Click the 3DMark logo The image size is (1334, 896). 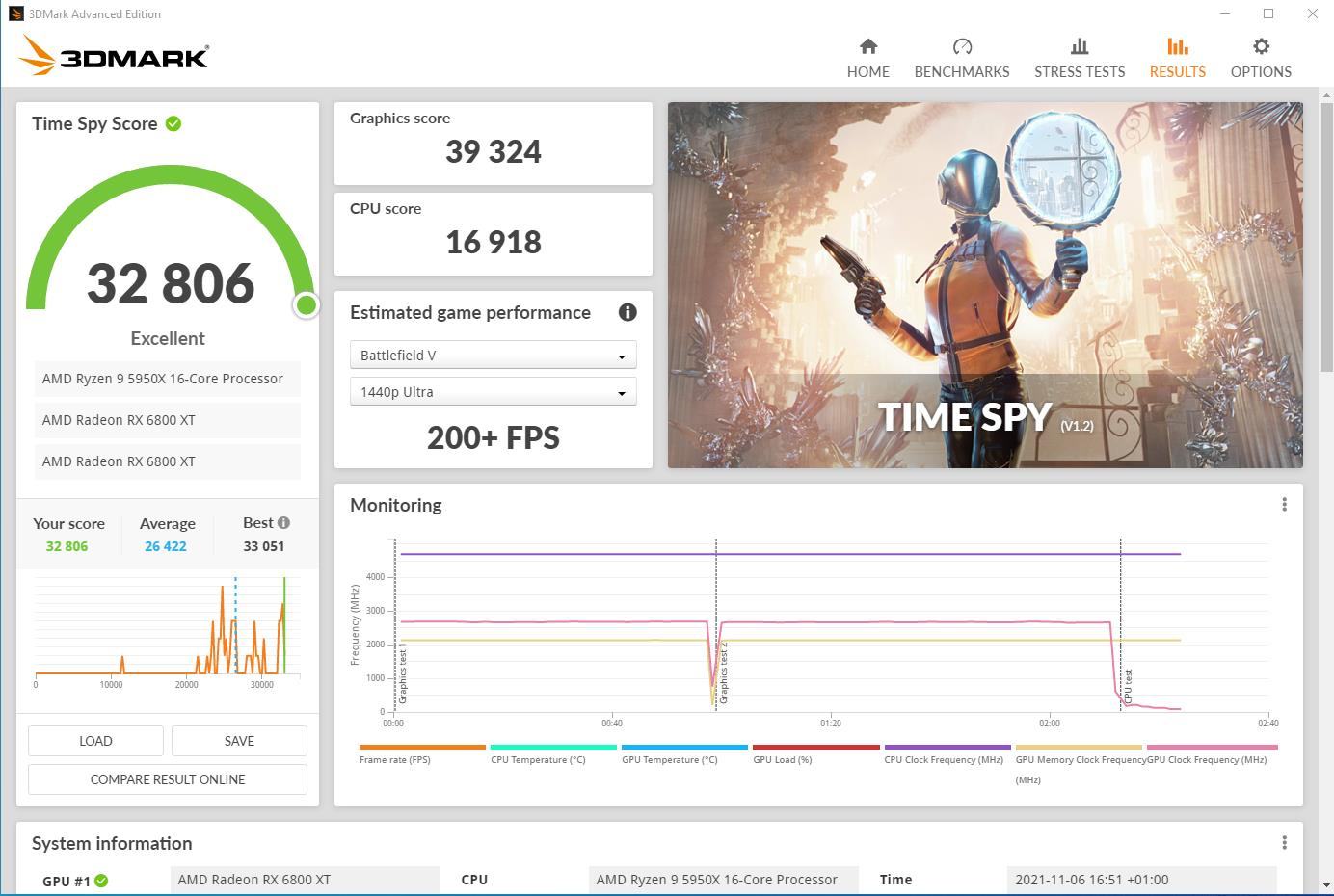[113, 55]
